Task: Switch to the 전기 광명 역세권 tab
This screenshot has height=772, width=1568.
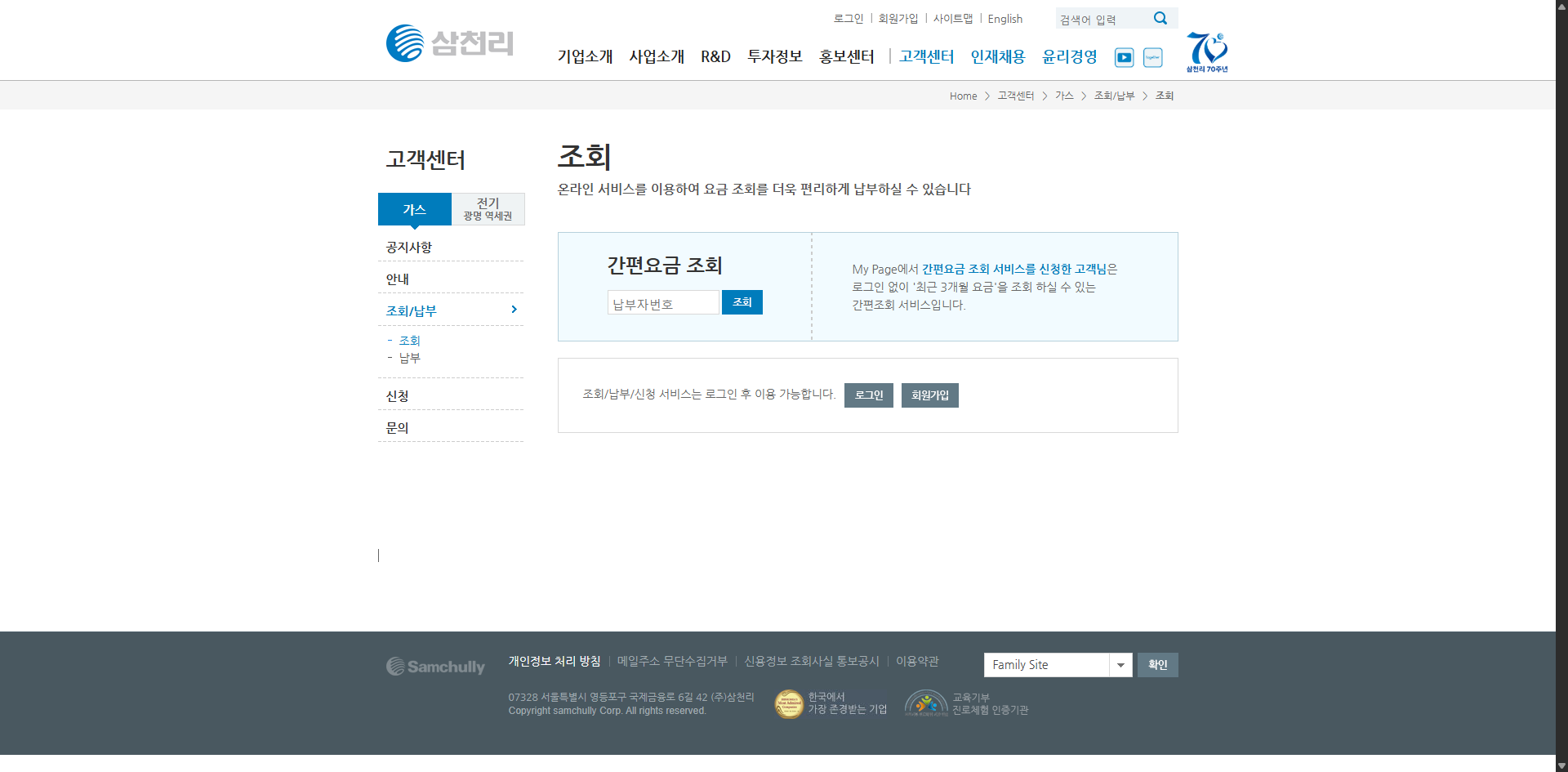Action: (x=488, y=209)
